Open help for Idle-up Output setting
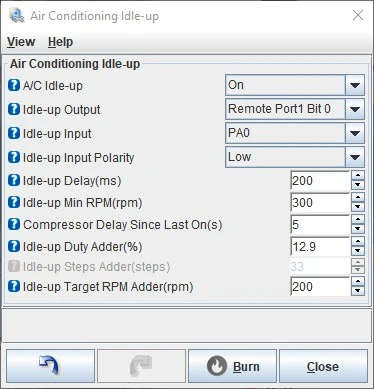 14,109
